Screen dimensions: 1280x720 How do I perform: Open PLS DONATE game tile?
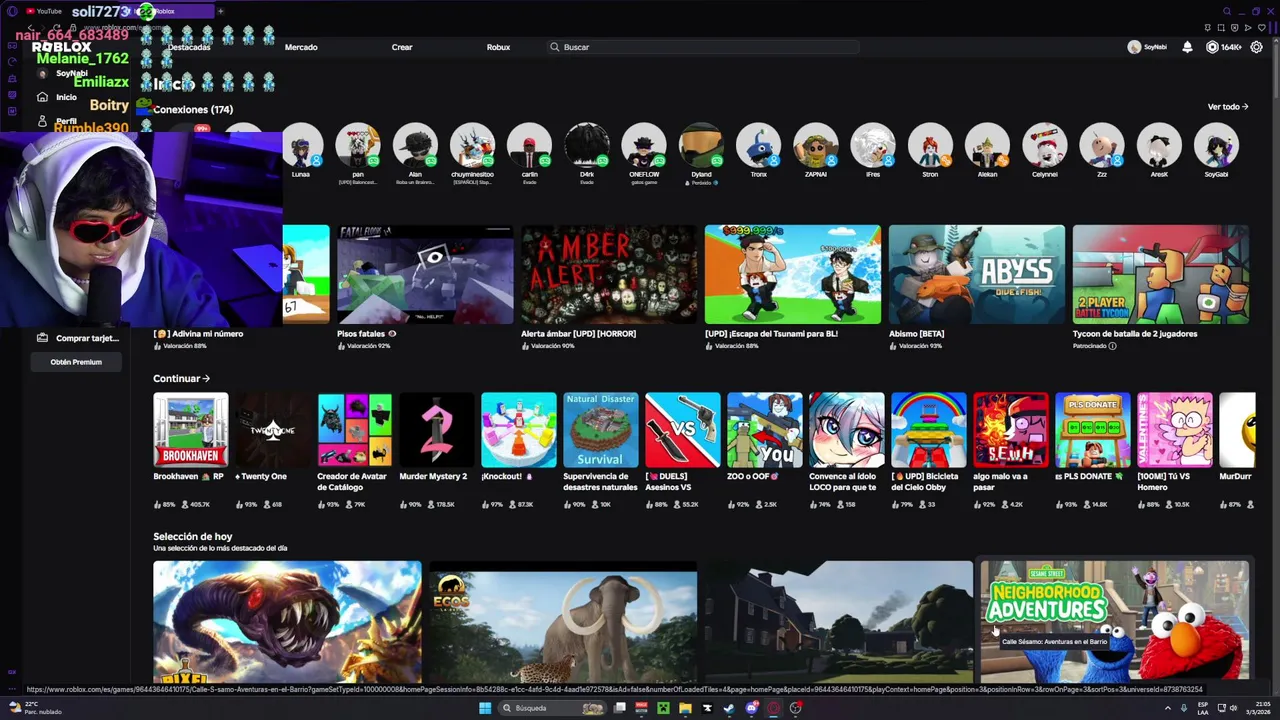tap(1093, 430)
